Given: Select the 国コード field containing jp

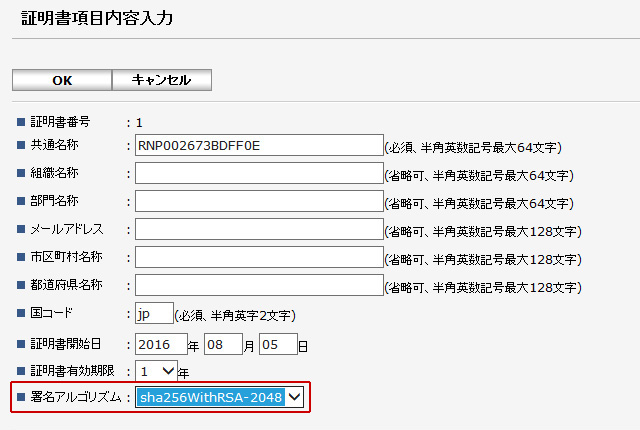Looking at the screenshot, I should [154, 314].
